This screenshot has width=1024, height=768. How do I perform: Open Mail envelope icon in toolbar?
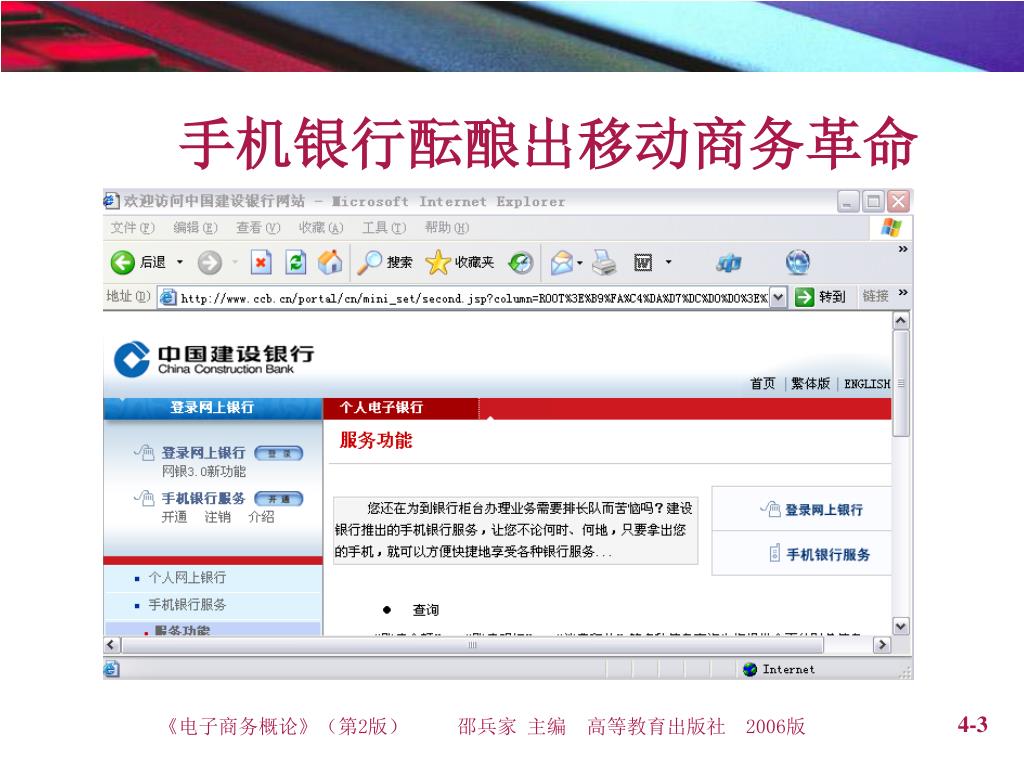pyautogui.click(x=562, y=263)
